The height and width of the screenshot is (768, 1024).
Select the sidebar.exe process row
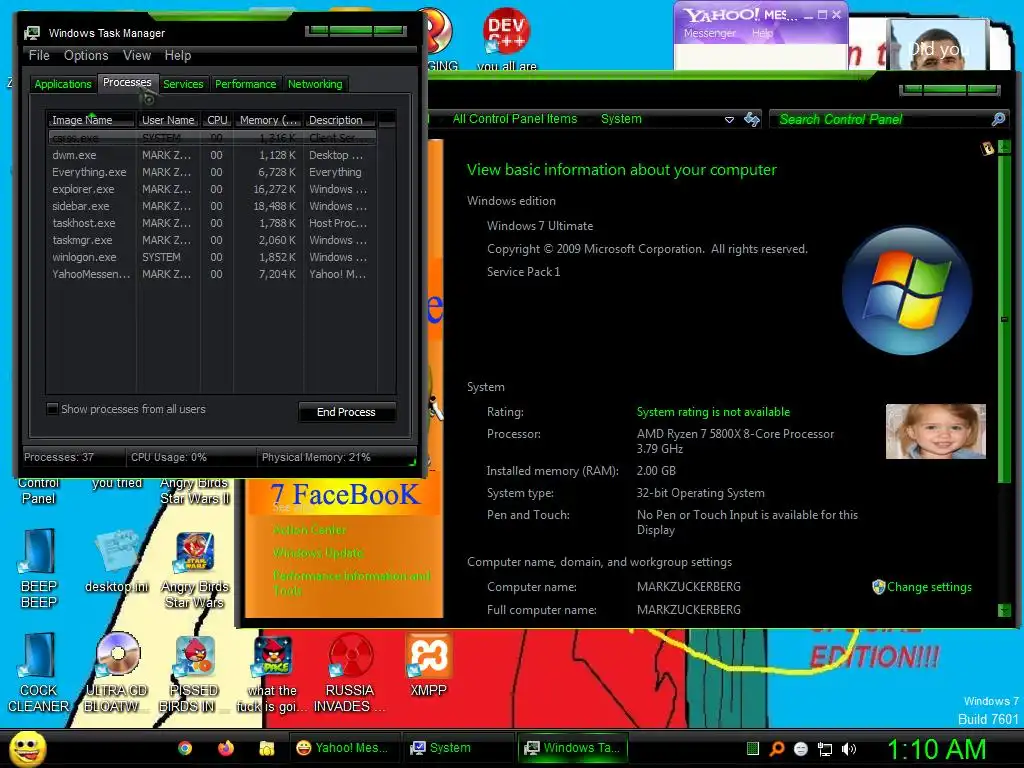(212, 206)
